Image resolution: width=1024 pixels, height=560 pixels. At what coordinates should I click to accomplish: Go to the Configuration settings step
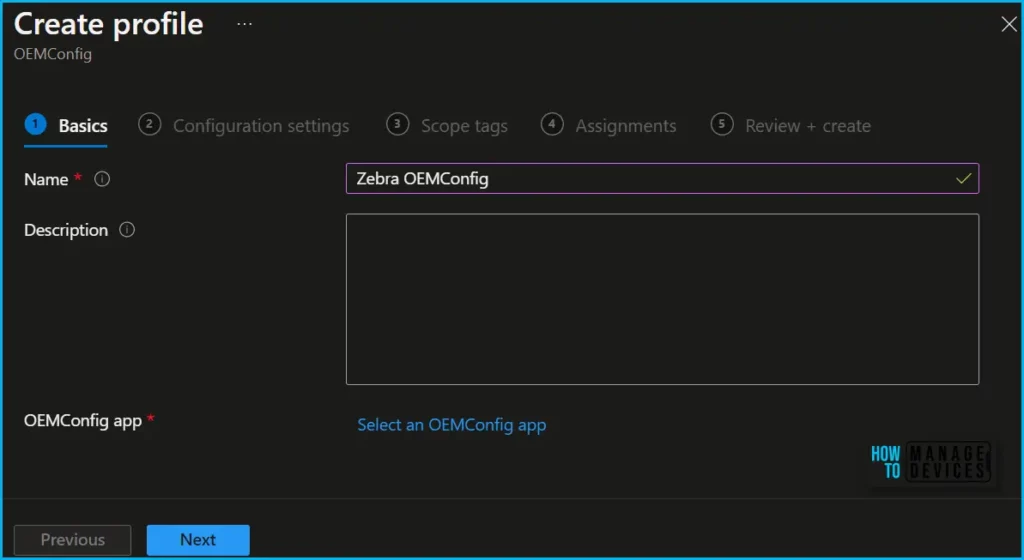[x=244, y=125]
